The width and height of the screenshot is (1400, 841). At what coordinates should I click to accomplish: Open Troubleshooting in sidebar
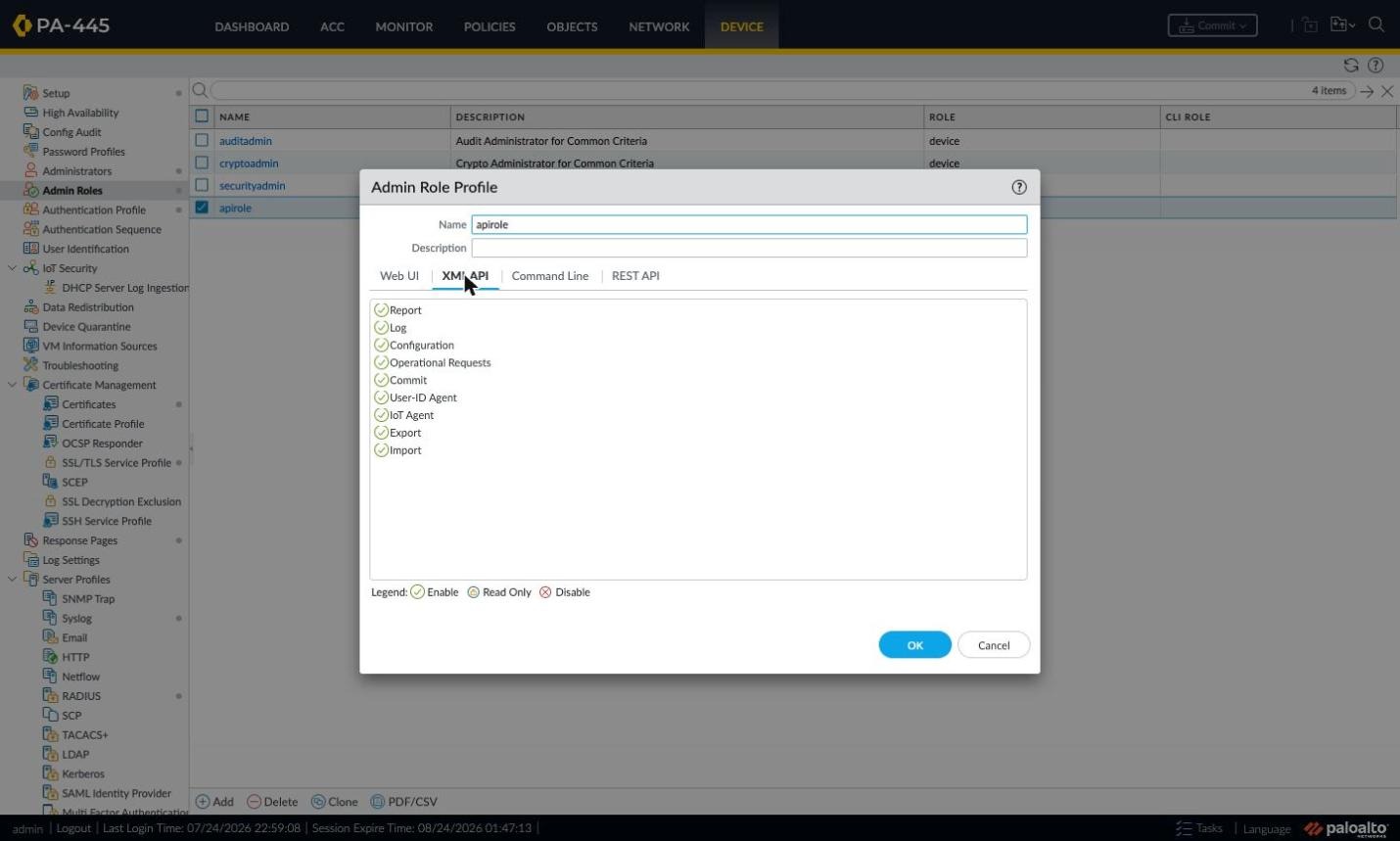click(80, 365)
